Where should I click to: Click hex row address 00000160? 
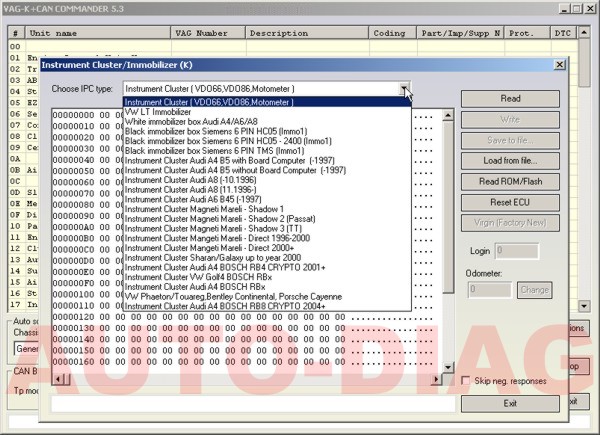(x=73, y=362)
